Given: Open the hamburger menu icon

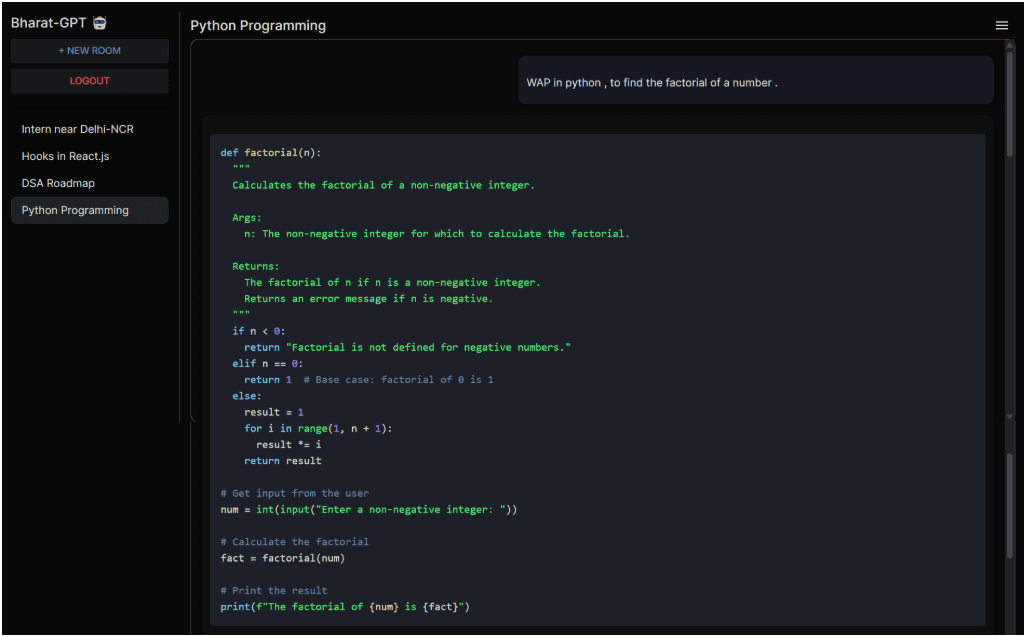Looking at the screenshot, I should [1001, 26].
